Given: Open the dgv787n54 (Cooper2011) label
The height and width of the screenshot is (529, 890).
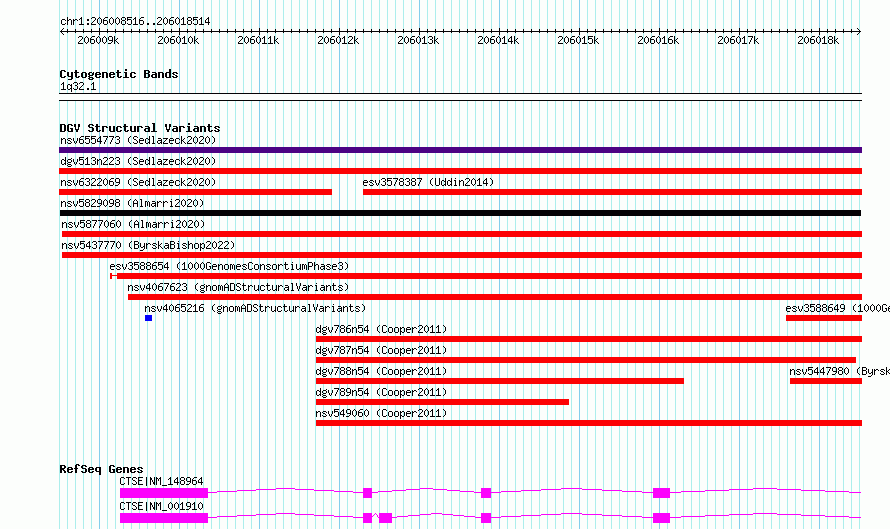Looking at the screenshot, I should pos(381,350).
